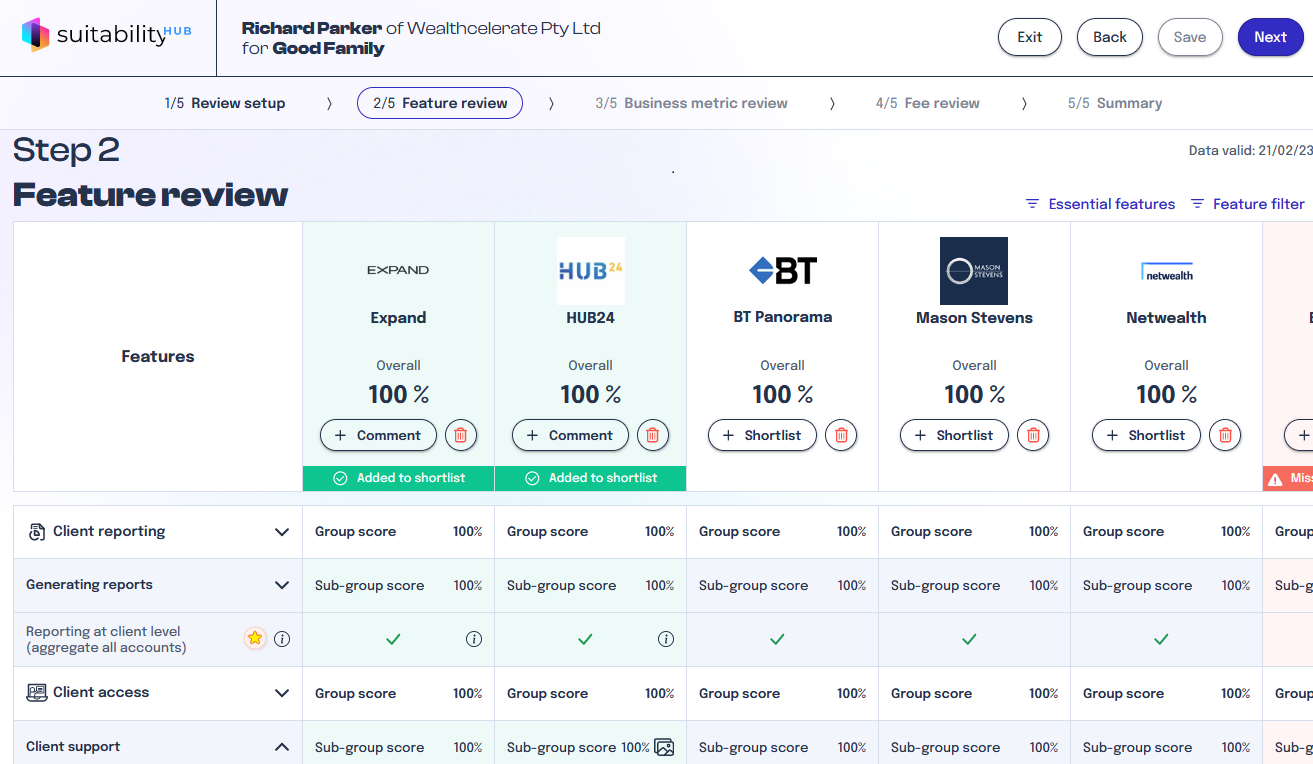Delete HUB24 platform using trash icon
Viewport: 1313px width, 764px height.
click(653, 435)
